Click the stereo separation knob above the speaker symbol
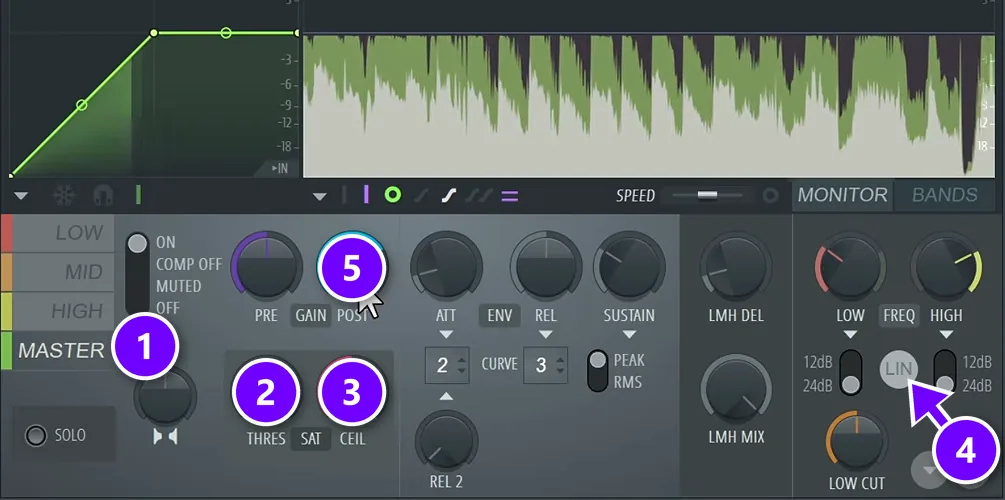Screen dimensions: 1005x500 pyautogui.click(x=165, y=396)
